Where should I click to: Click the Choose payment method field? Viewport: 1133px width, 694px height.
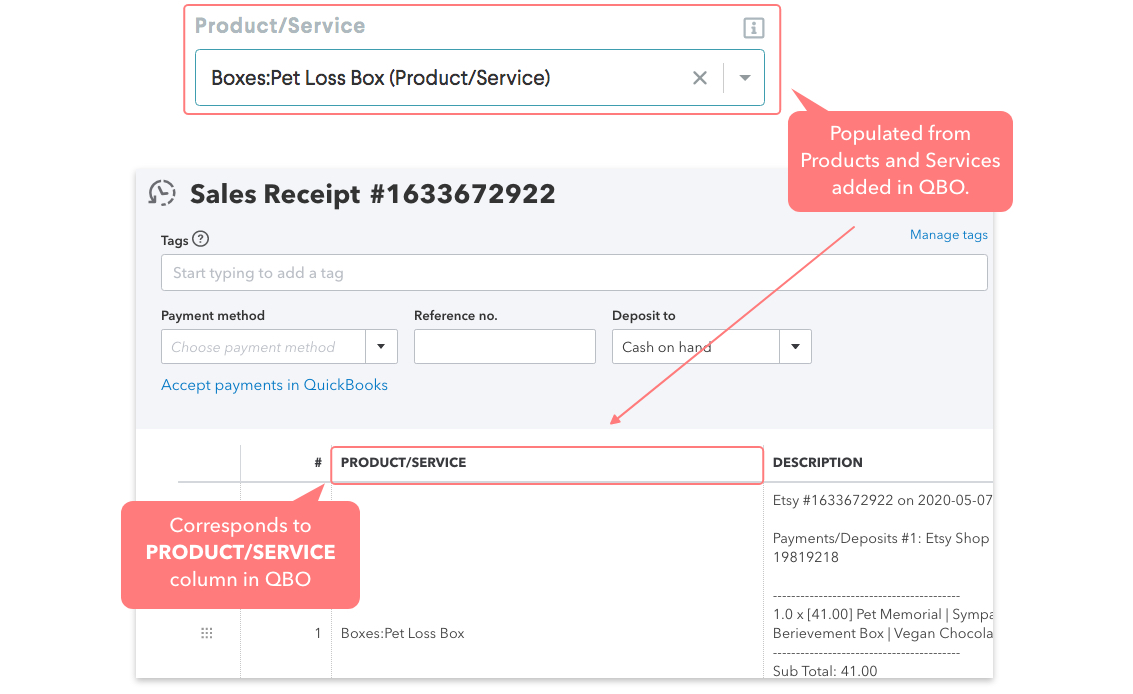[x=263, y=347]
